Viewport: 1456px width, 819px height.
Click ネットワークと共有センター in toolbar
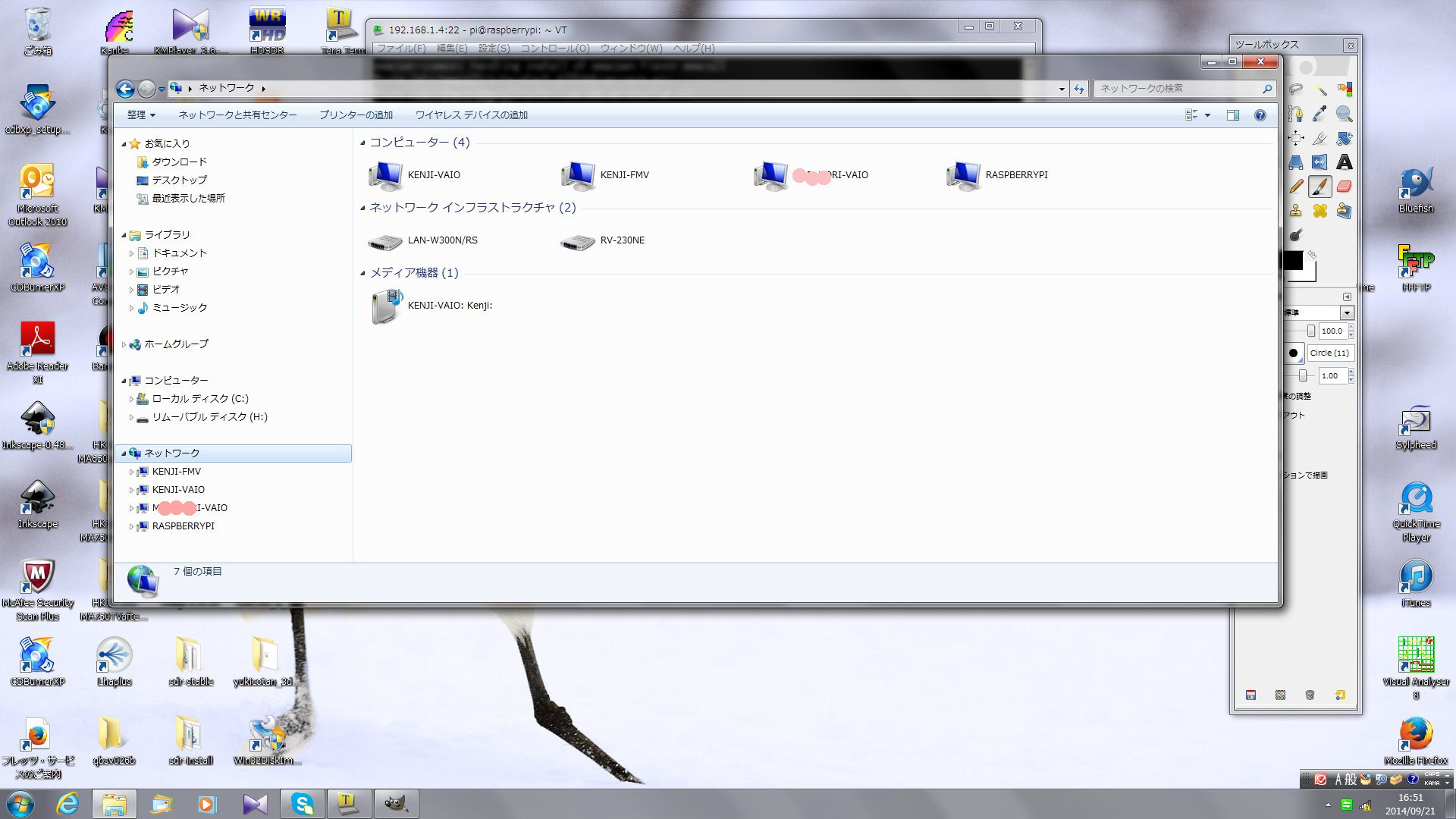click(237, 115)
